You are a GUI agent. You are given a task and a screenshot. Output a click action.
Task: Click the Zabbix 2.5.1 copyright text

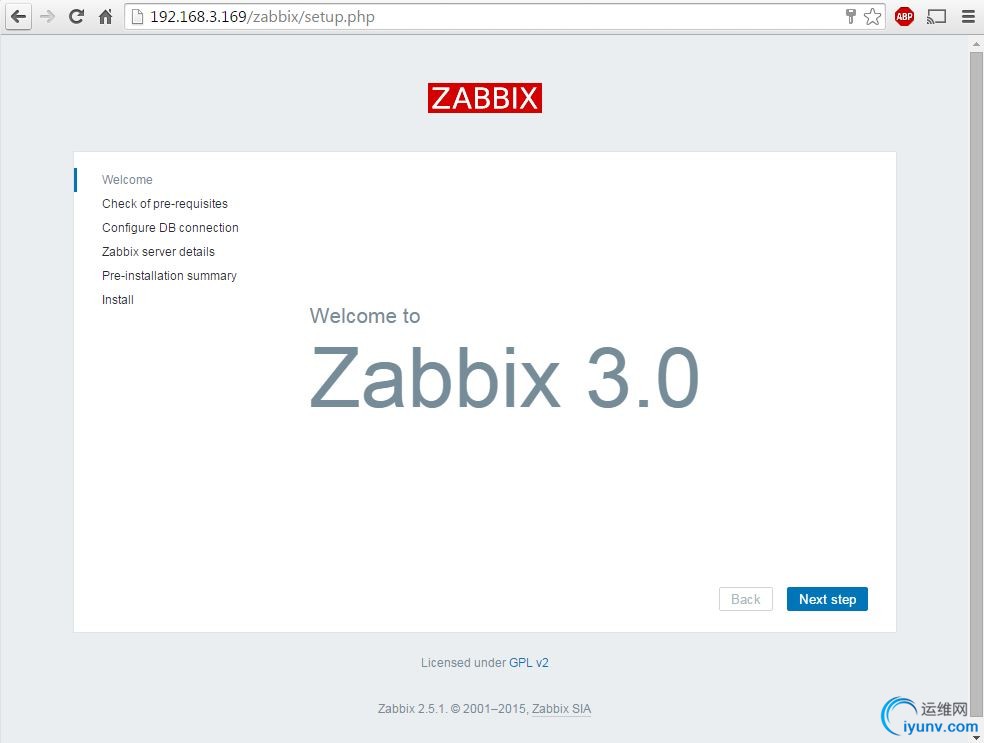point(451,709)
